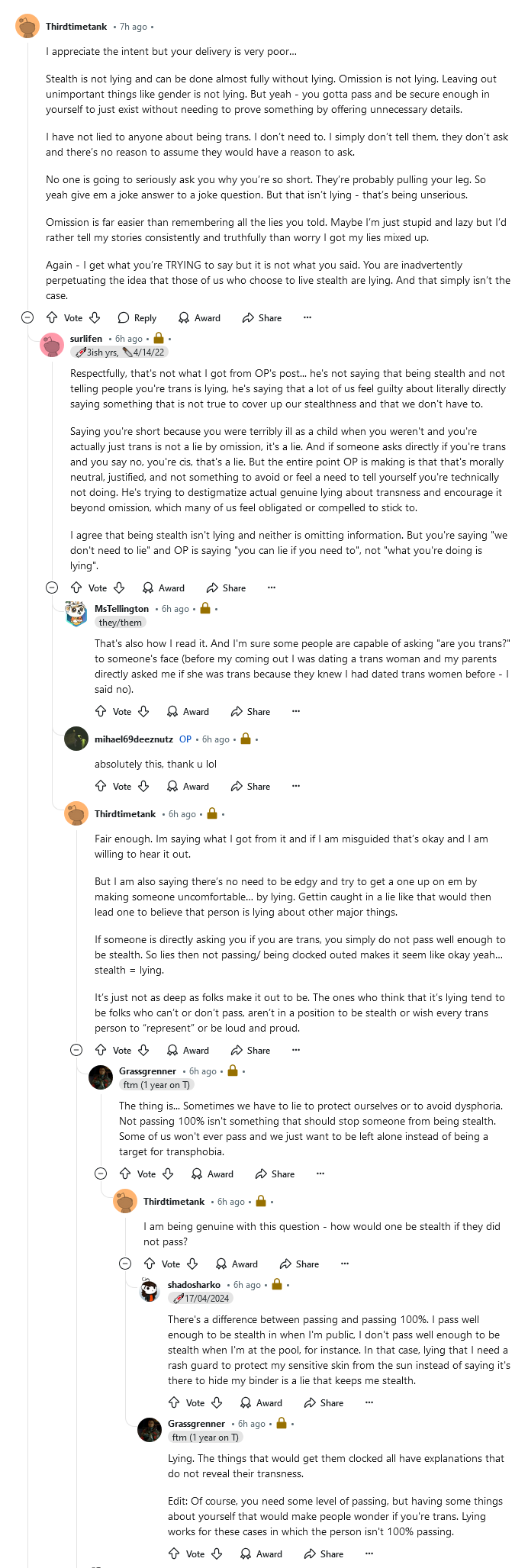The width and height of the screenshot is (528, 1568).
Task: Downvote surlifen's reply
Action: [119, 588]
